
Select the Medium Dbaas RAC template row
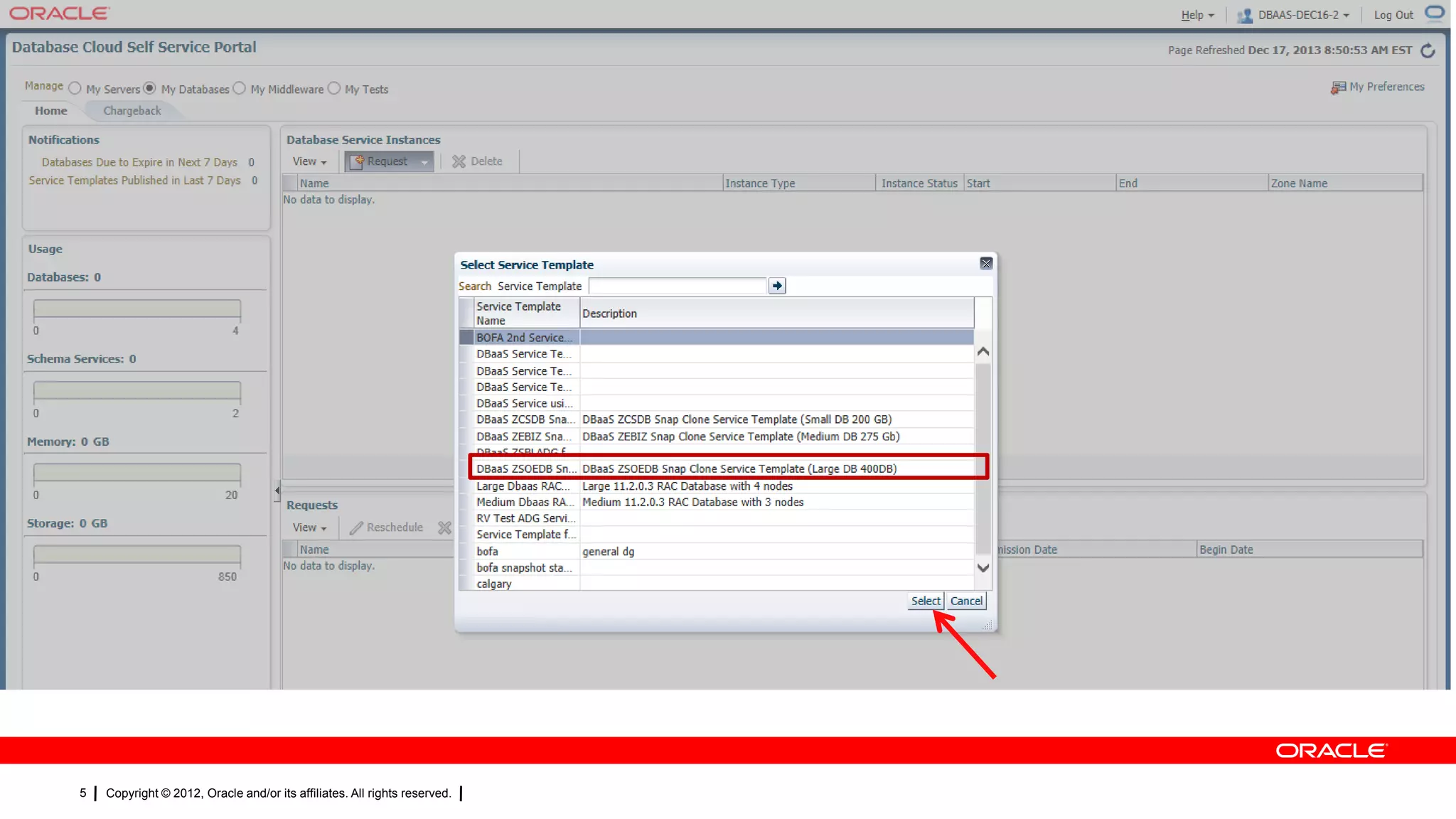point(717,502)
